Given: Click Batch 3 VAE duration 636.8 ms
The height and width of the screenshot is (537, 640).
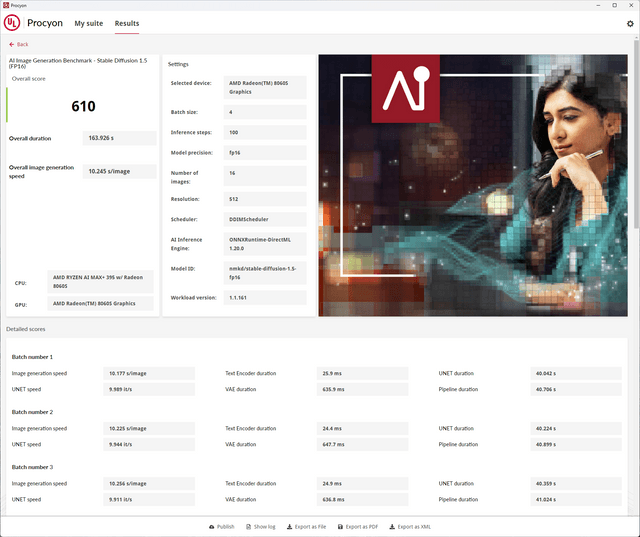Looking at the screenshot, I should (362, 499).
